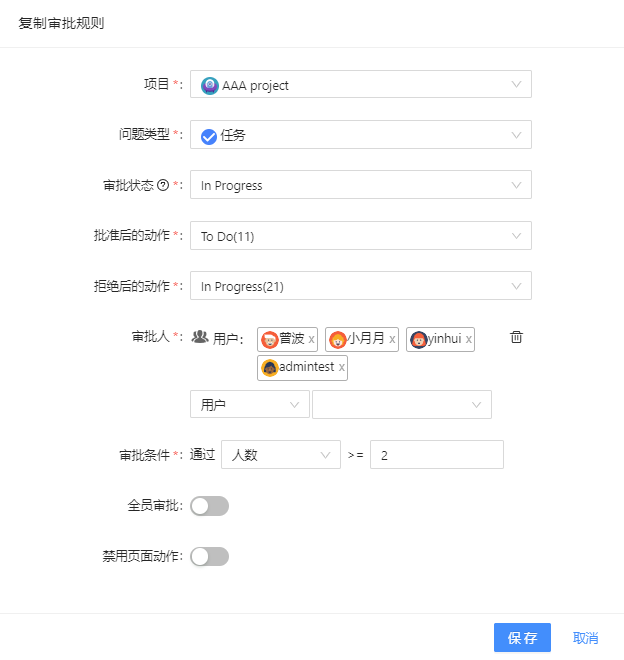
Task: Click the AAA project avatar icon
Action: pyautogui.click(x=210, y=85)
